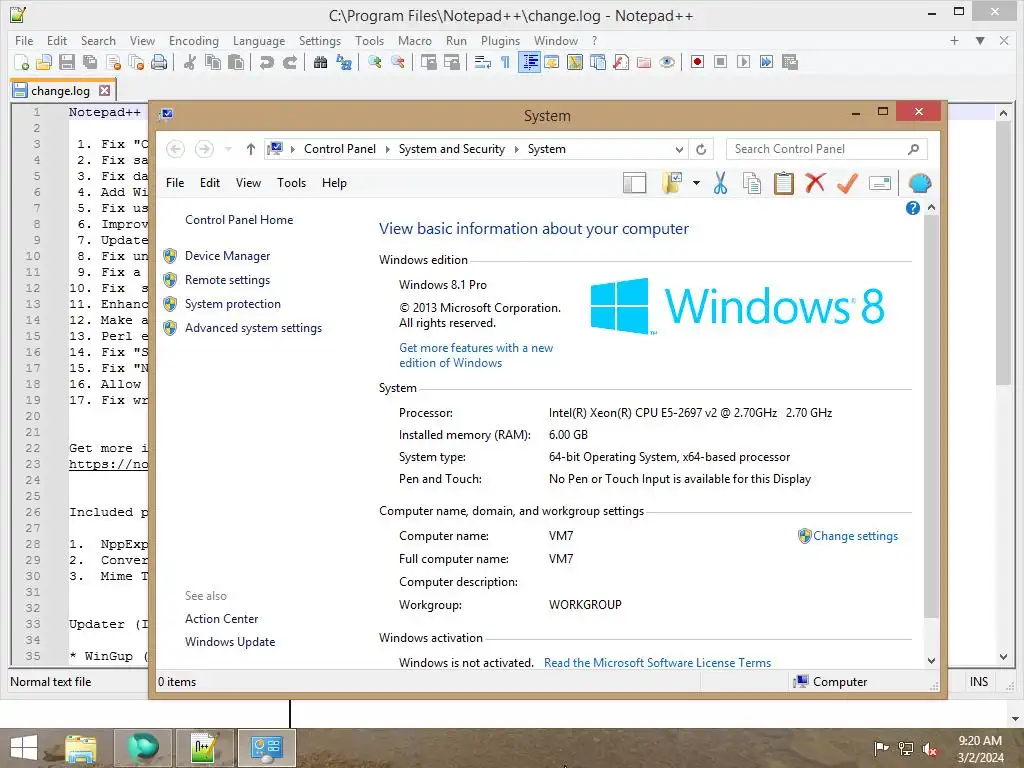Toggle Monitoring eye icon in Notepad++ toolbar

pos(667,62)
